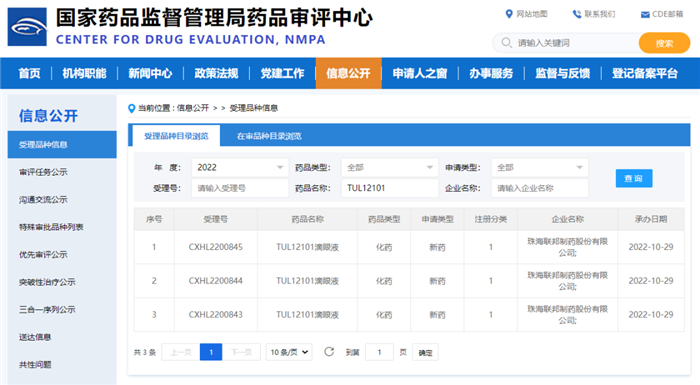Open the 10 条/页 page size dropdown

click(x=289, y=352)
